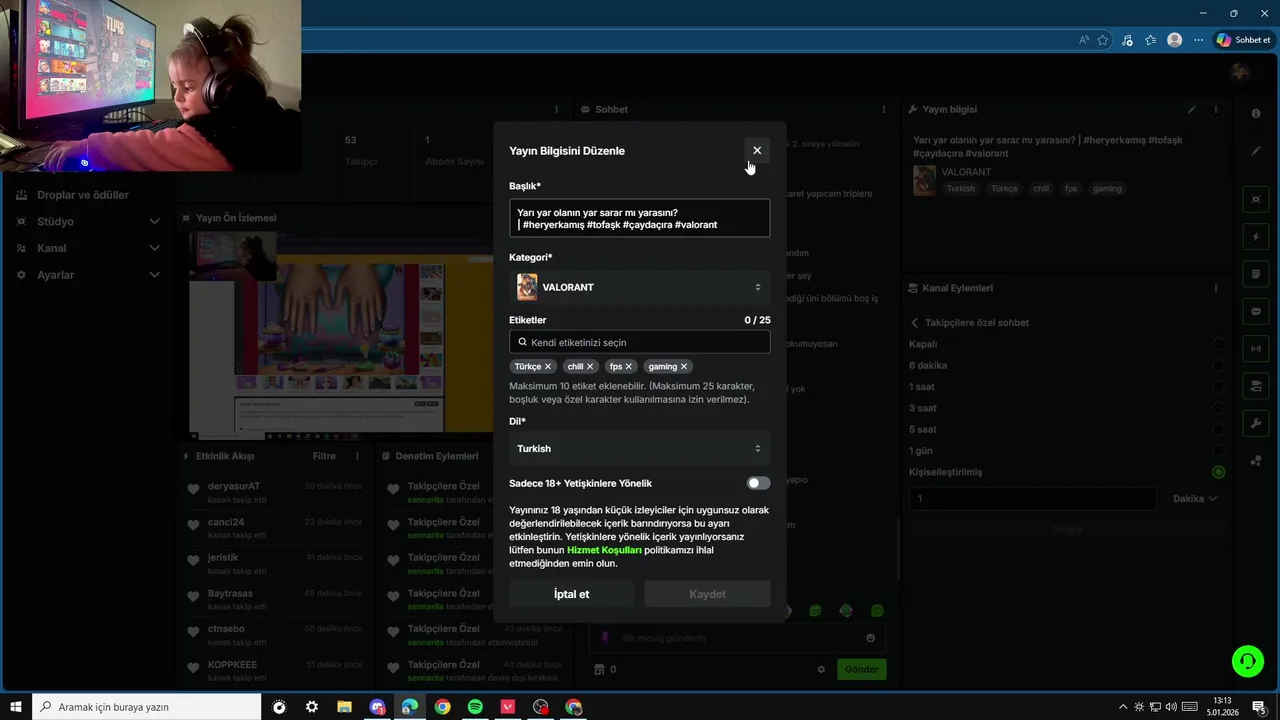Image resolution: width=1280 pixels, height=720 pixels.
Task: Click the chat bubble icon in right rail
Action: (x=1256, y=311)
